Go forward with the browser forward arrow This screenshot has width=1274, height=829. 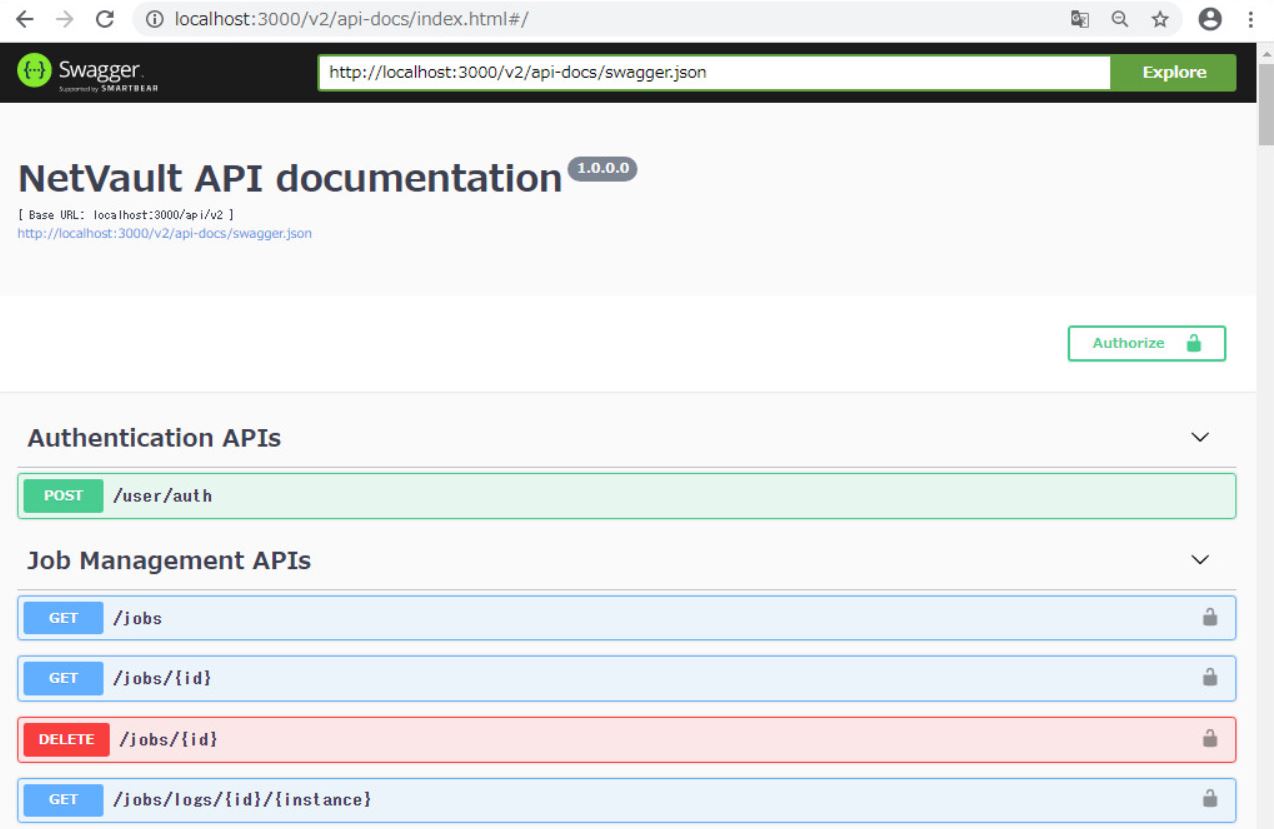coord(64,19)
